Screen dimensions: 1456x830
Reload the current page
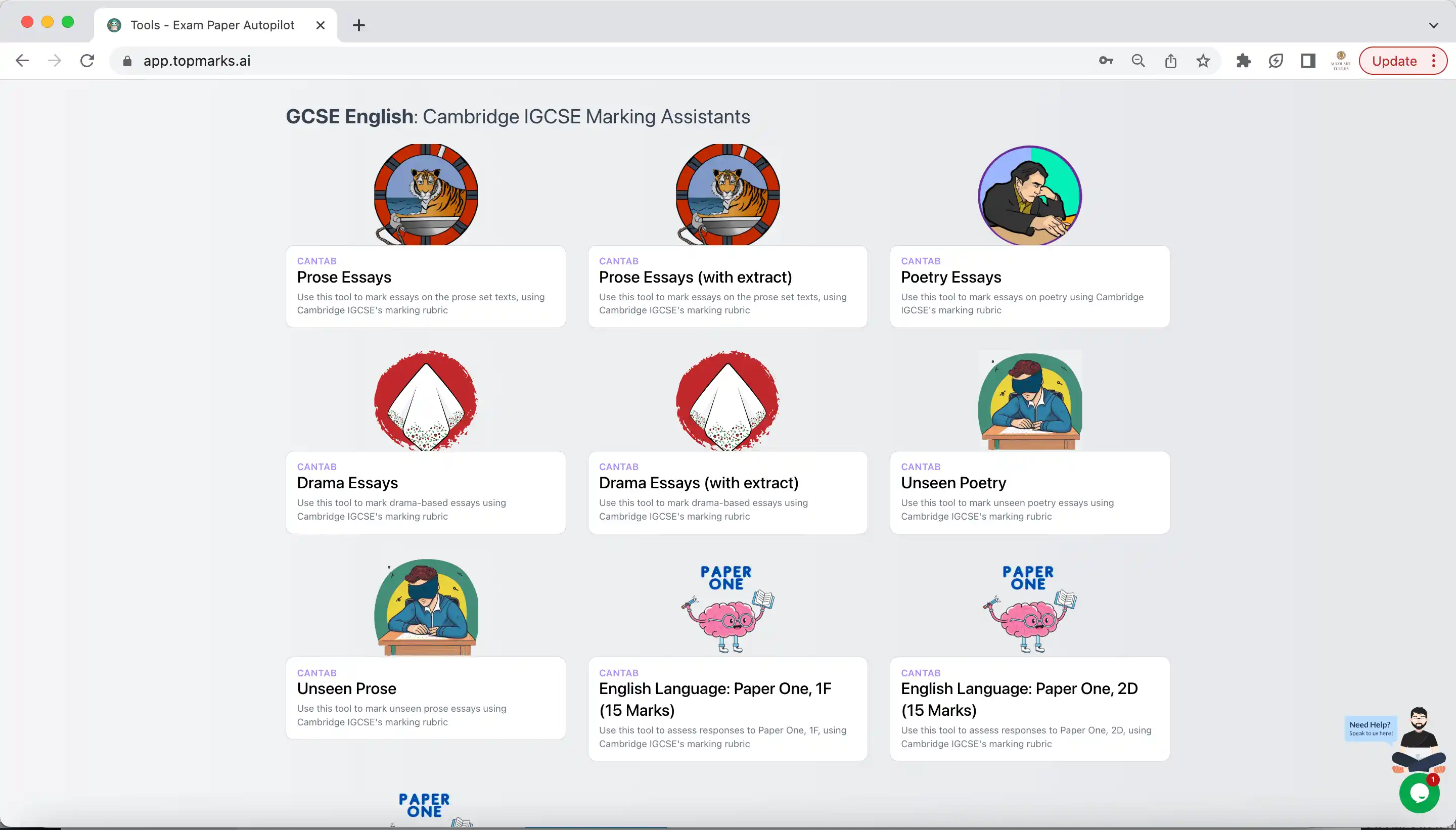pyautogui.click(x=86, y=61)
